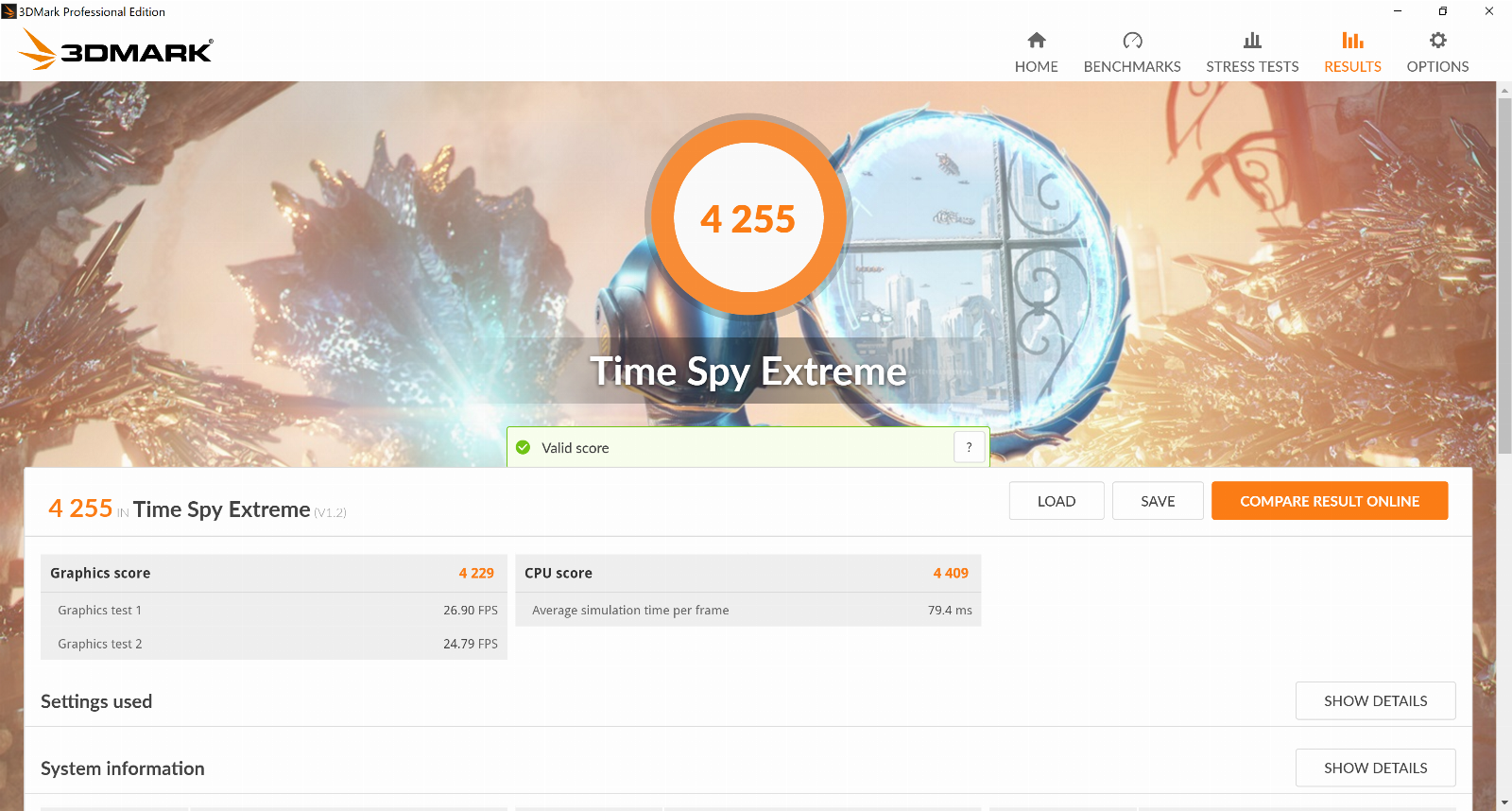
Task: Click the Graphics score header label
Action: 100,573
